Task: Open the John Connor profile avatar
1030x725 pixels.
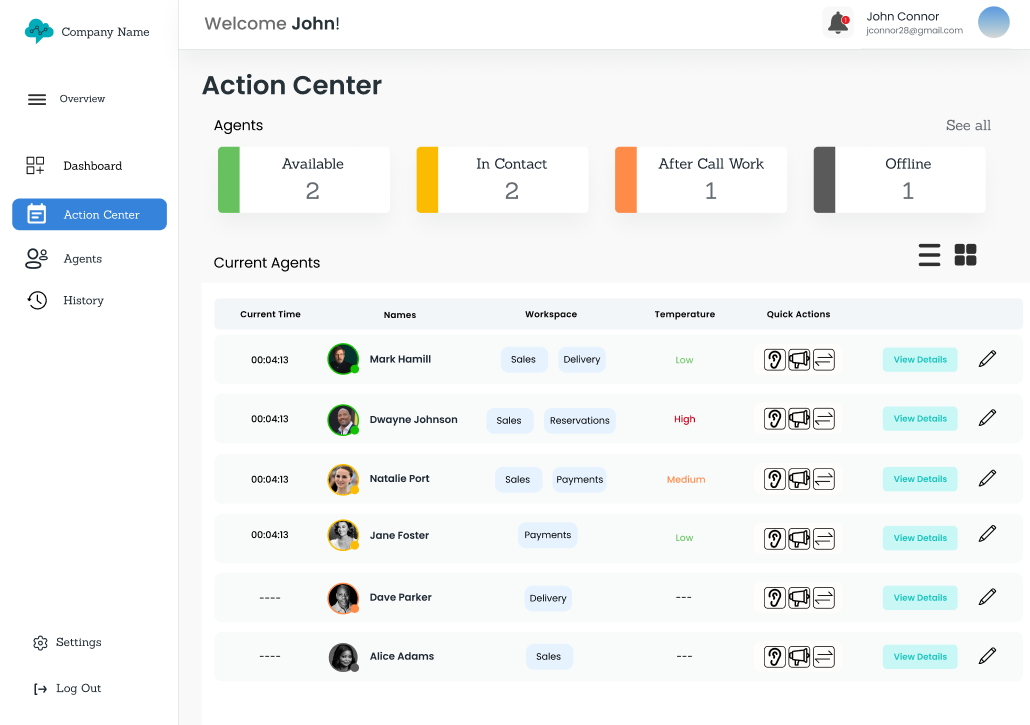Action: [993, 22]
